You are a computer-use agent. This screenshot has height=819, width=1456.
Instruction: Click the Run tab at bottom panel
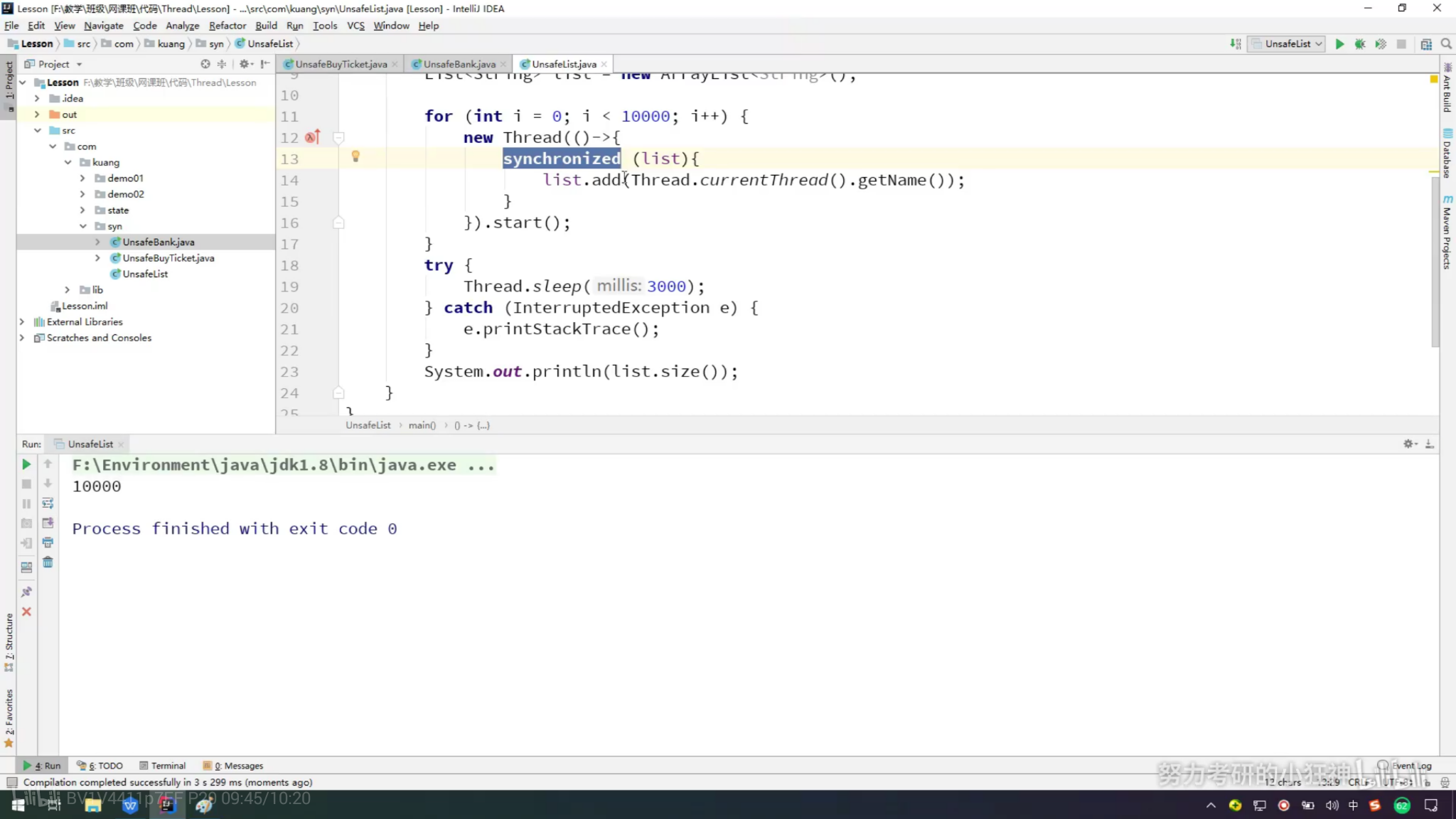[x=47, y=765]
